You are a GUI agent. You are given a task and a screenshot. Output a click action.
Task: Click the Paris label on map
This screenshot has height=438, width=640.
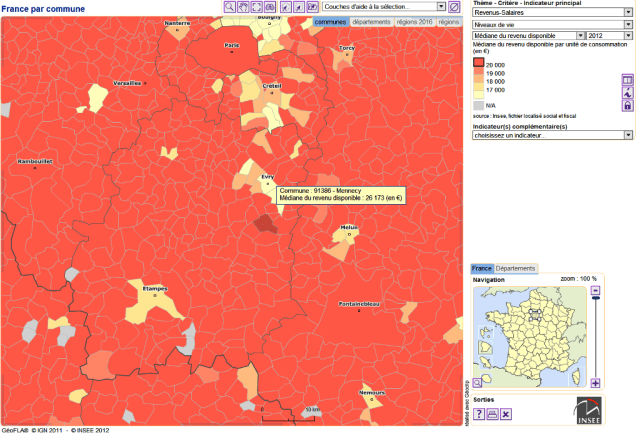coord(231,45)
